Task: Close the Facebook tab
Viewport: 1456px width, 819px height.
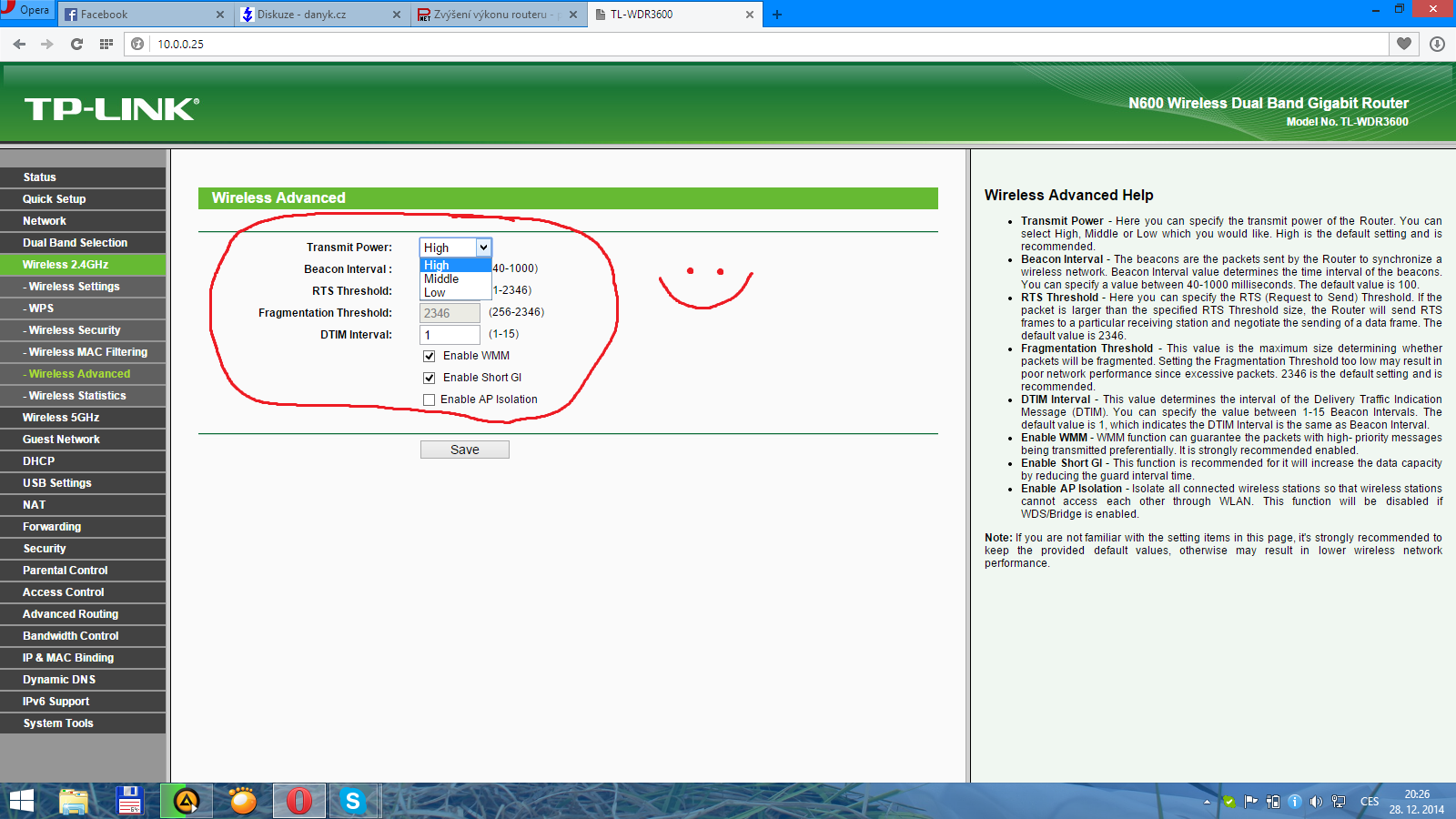Action: [x=220, y=15]
